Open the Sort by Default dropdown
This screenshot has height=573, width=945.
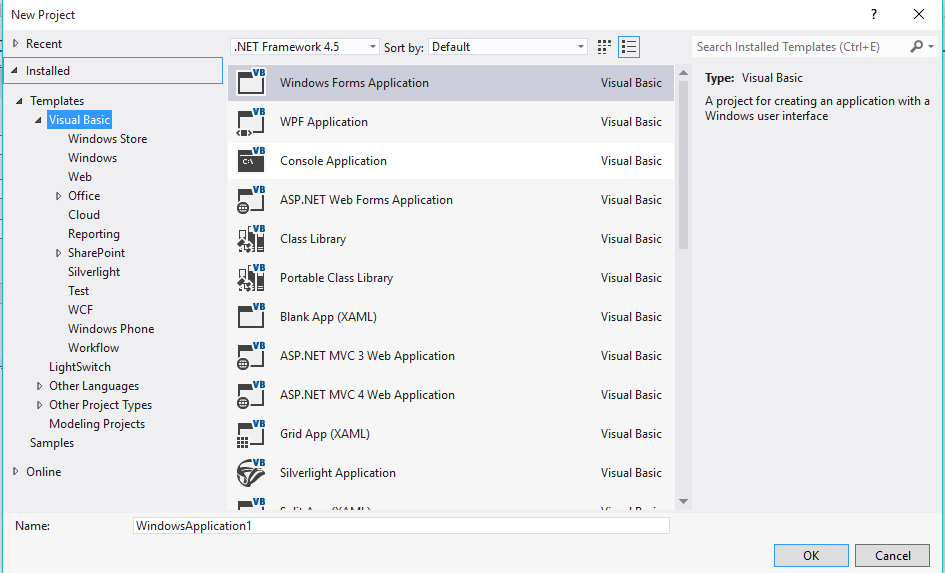click(x=508, y=47)
